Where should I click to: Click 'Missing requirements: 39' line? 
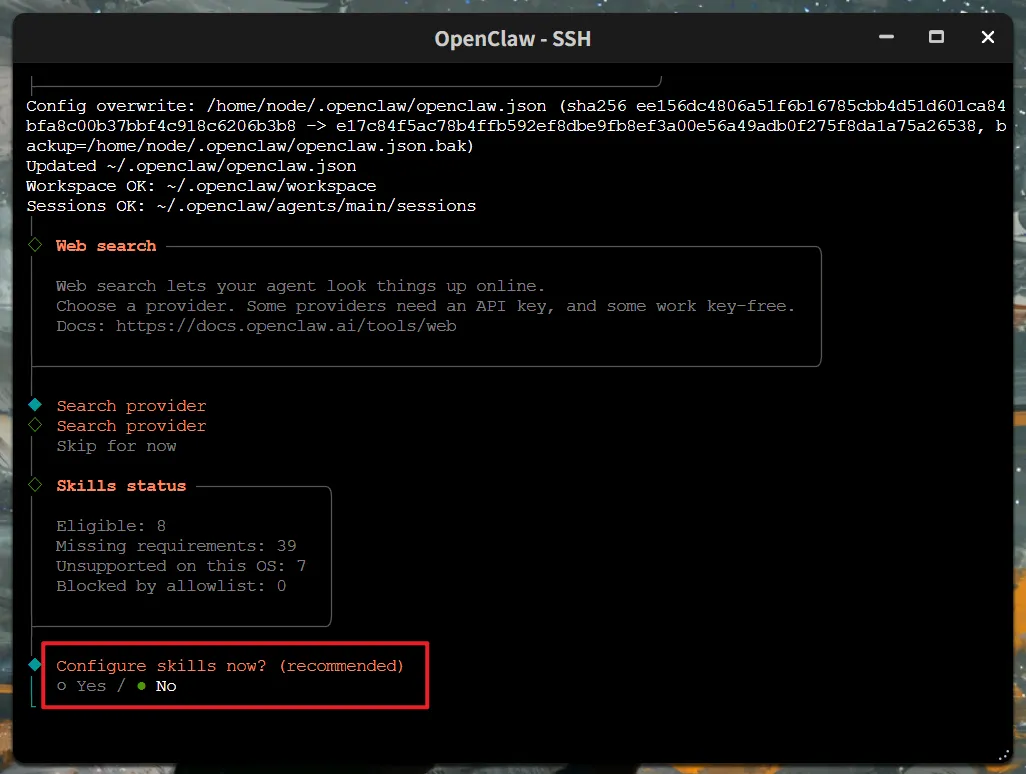(x=176, y=546)
